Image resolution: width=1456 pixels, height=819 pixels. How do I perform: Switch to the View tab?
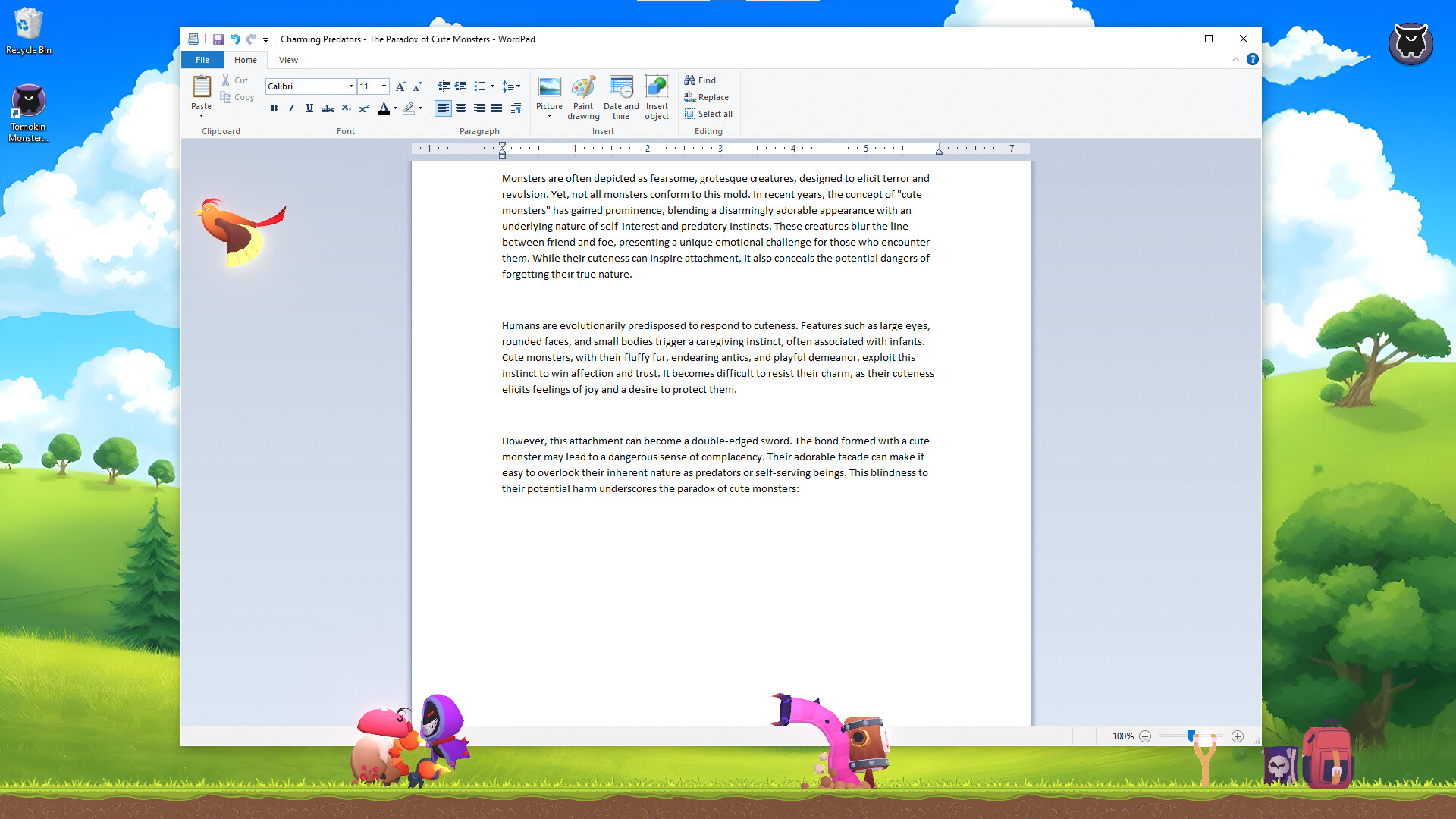[288, 59]
